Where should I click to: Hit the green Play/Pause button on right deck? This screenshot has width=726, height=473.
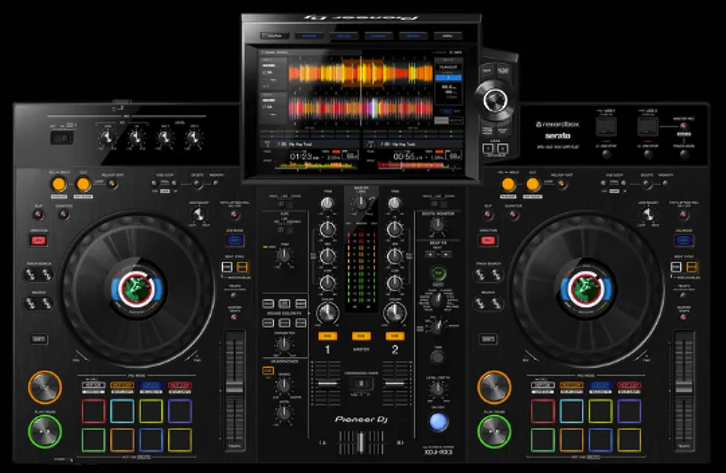coord(494,431)
